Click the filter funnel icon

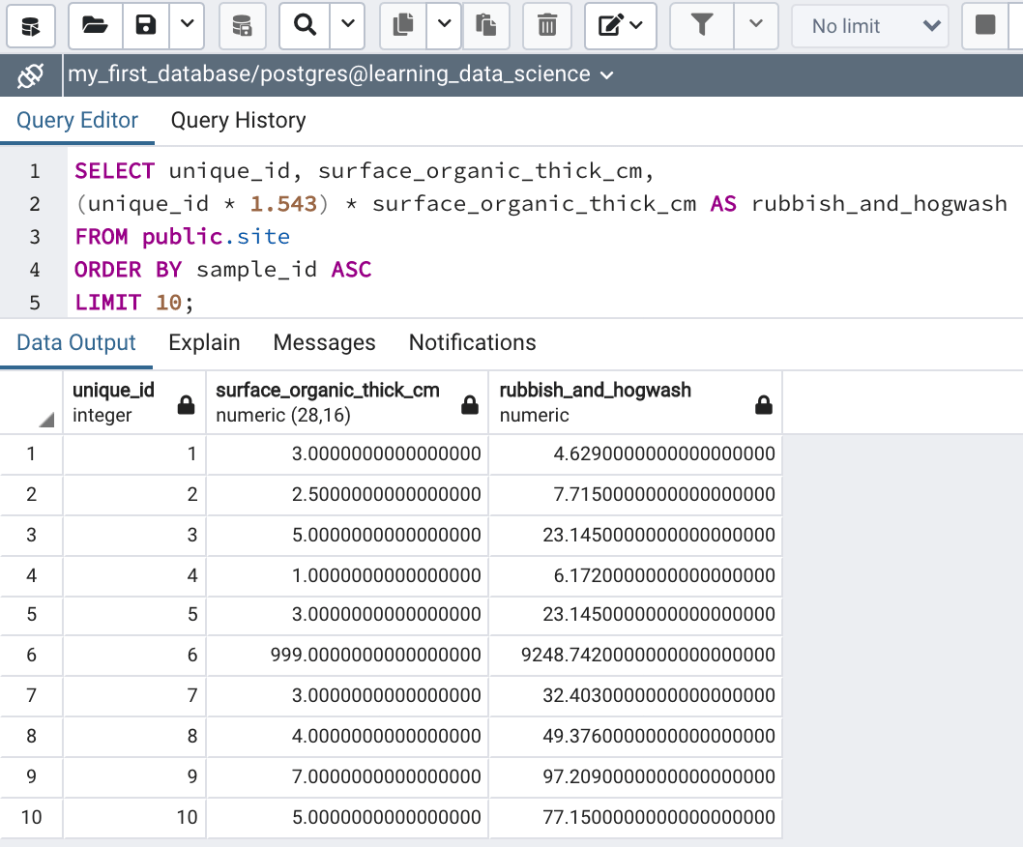coord(702,25)
